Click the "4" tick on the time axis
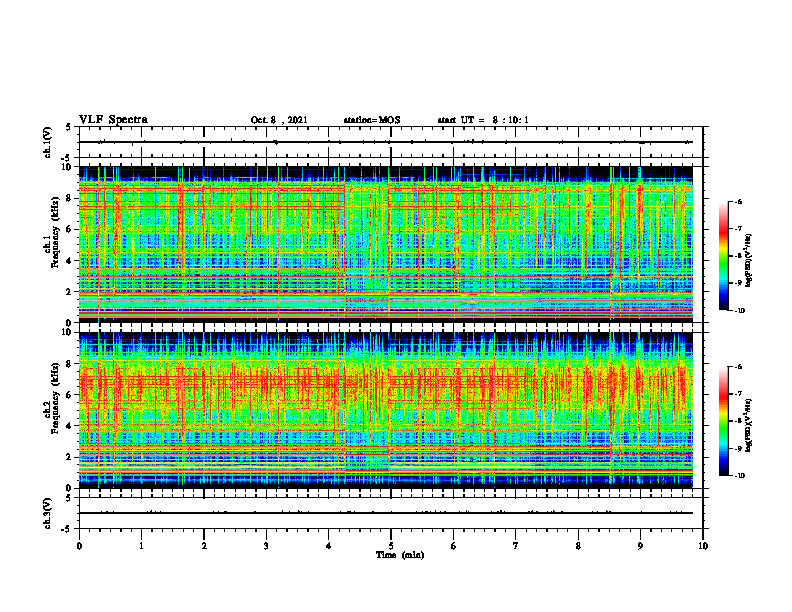The height and width of the screenshot is (612, 792). [x=329, y=546]
